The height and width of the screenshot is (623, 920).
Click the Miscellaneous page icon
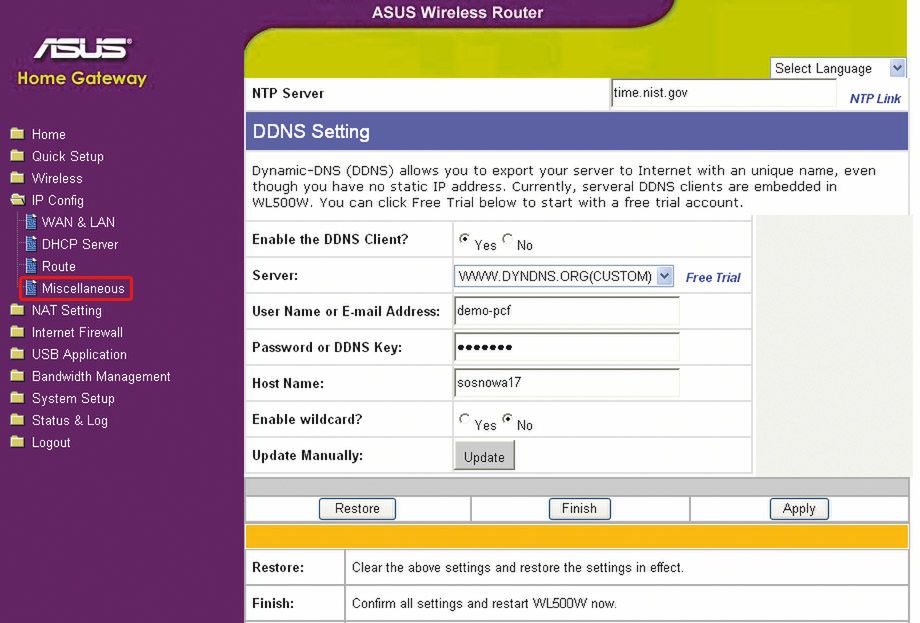point(31,288)
